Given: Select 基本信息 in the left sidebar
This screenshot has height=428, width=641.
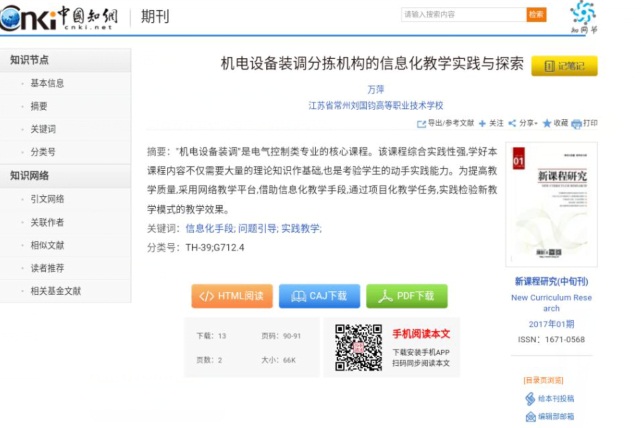Looking at the screenshot, I should point(47,83).
